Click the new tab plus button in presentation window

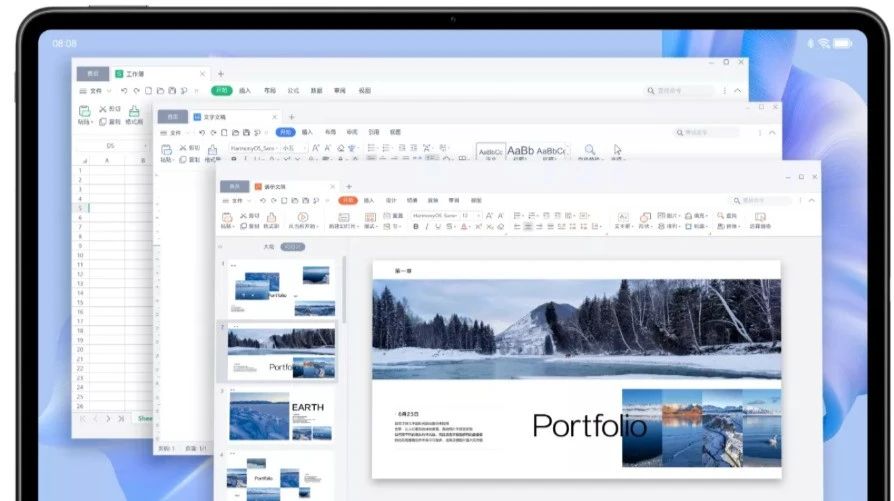pyautogui.click(x=348, y=187)
